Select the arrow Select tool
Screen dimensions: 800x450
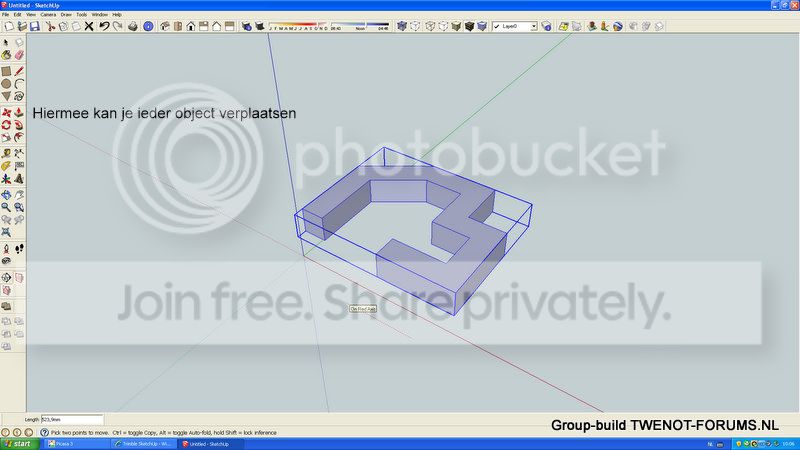point(6,43)
